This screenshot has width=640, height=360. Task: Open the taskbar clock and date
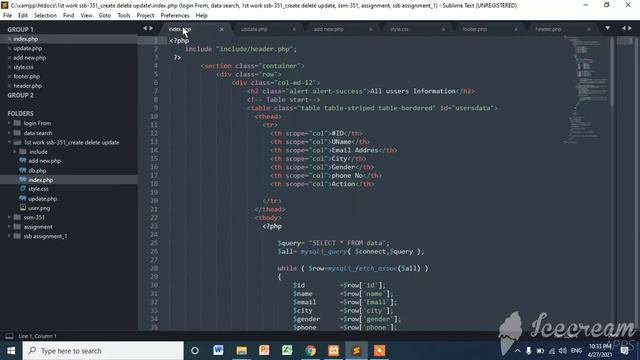point(600,351)
